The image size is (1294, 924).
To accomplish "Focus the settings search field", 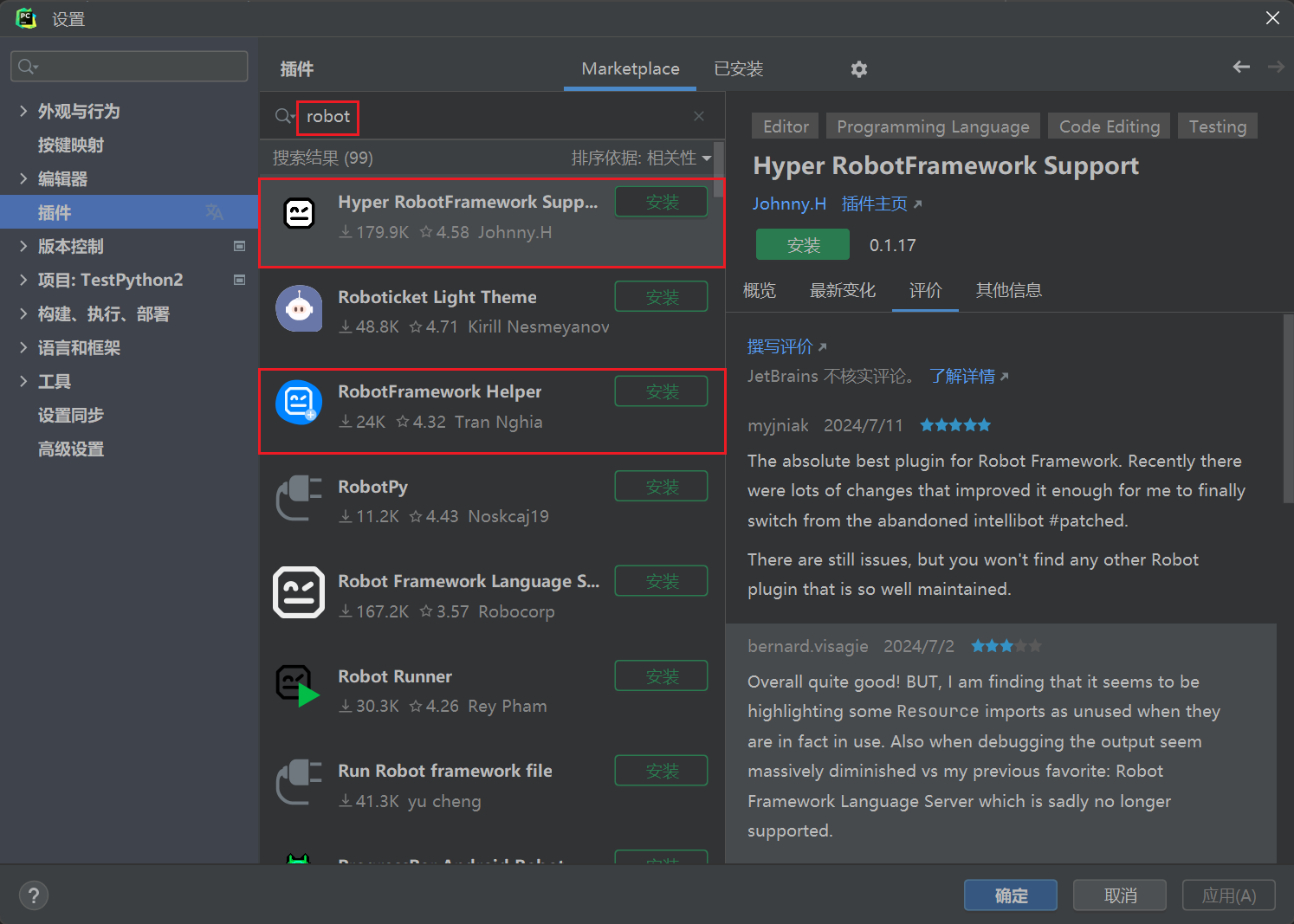I will pos(129,67).
